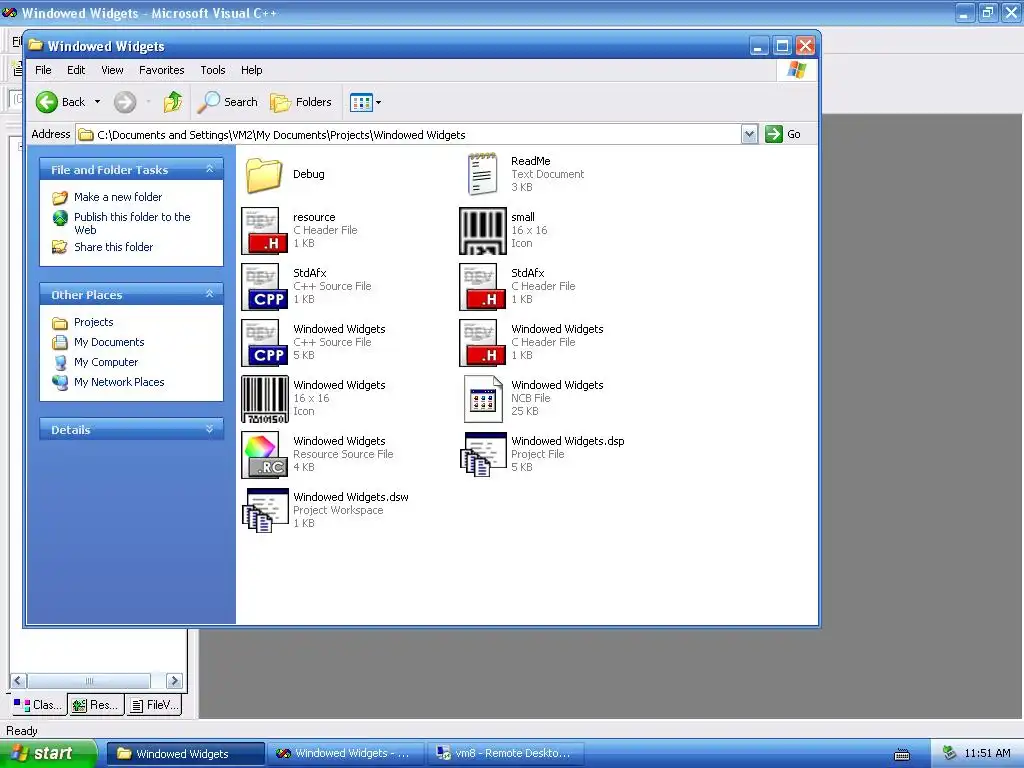Select Windowed Widgets 16 x 16 Icon file
Image resolution: width=1024 pixels, height=768 pixels.
coord(264,399)
